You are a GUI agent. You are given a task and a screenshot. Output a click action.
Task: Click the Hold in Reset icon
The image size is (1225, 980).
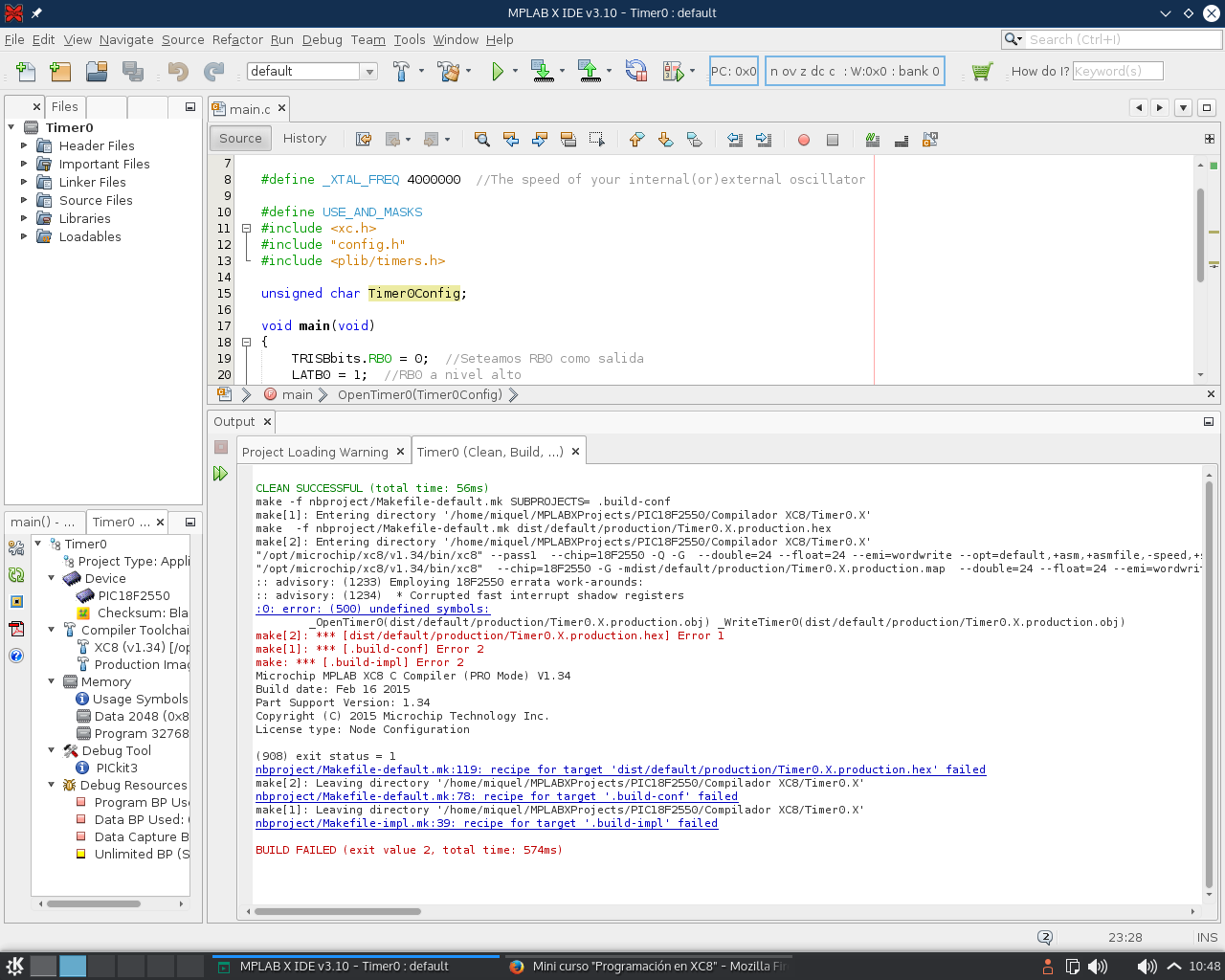[635, 72]
